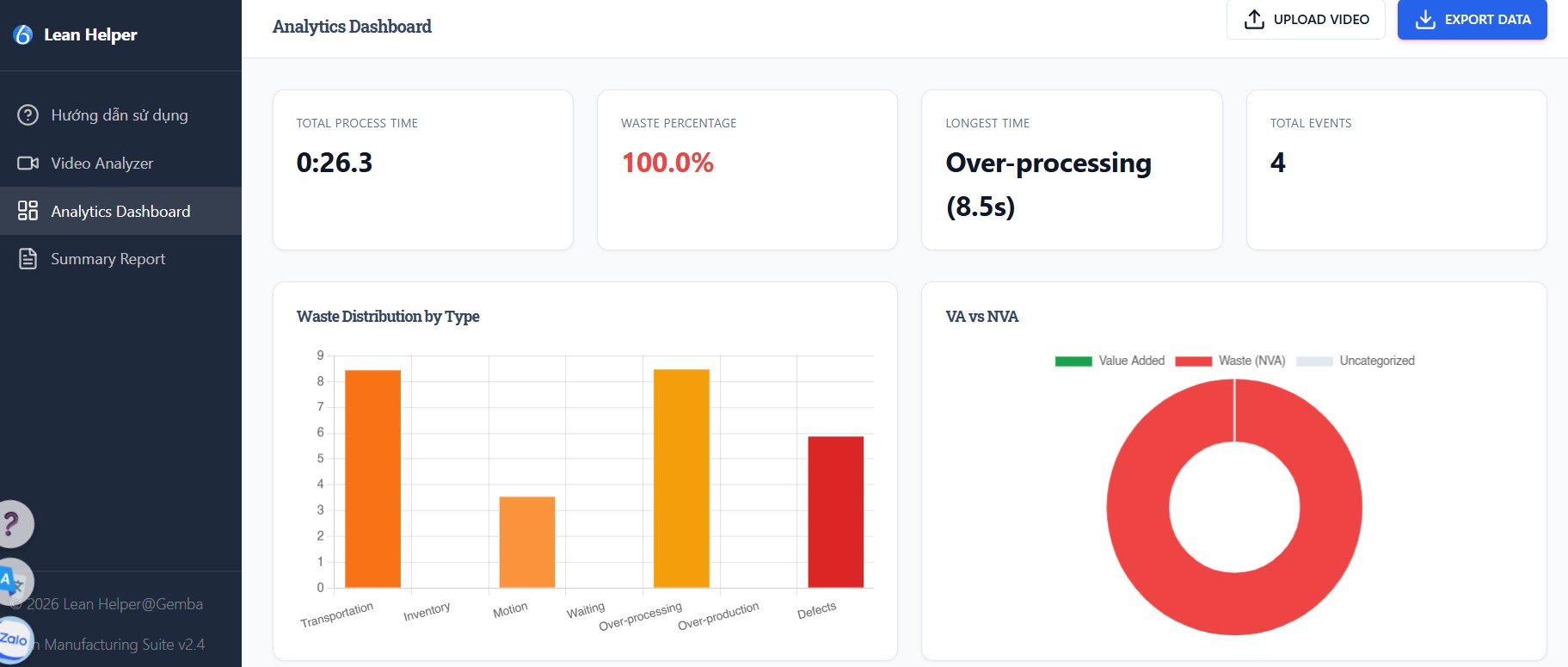Open the Zalo chat bubble
1568x667 pixels.
click(14, 639)
